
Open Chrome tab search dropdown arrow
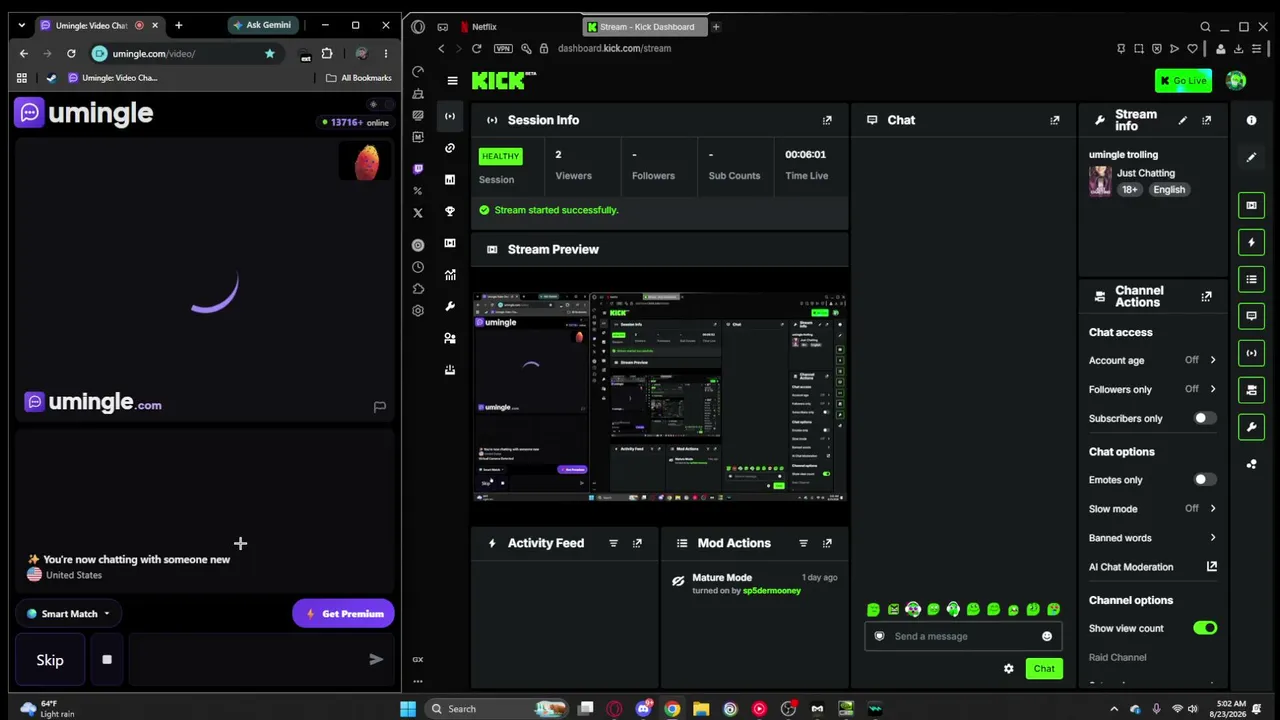coord(21,25)
